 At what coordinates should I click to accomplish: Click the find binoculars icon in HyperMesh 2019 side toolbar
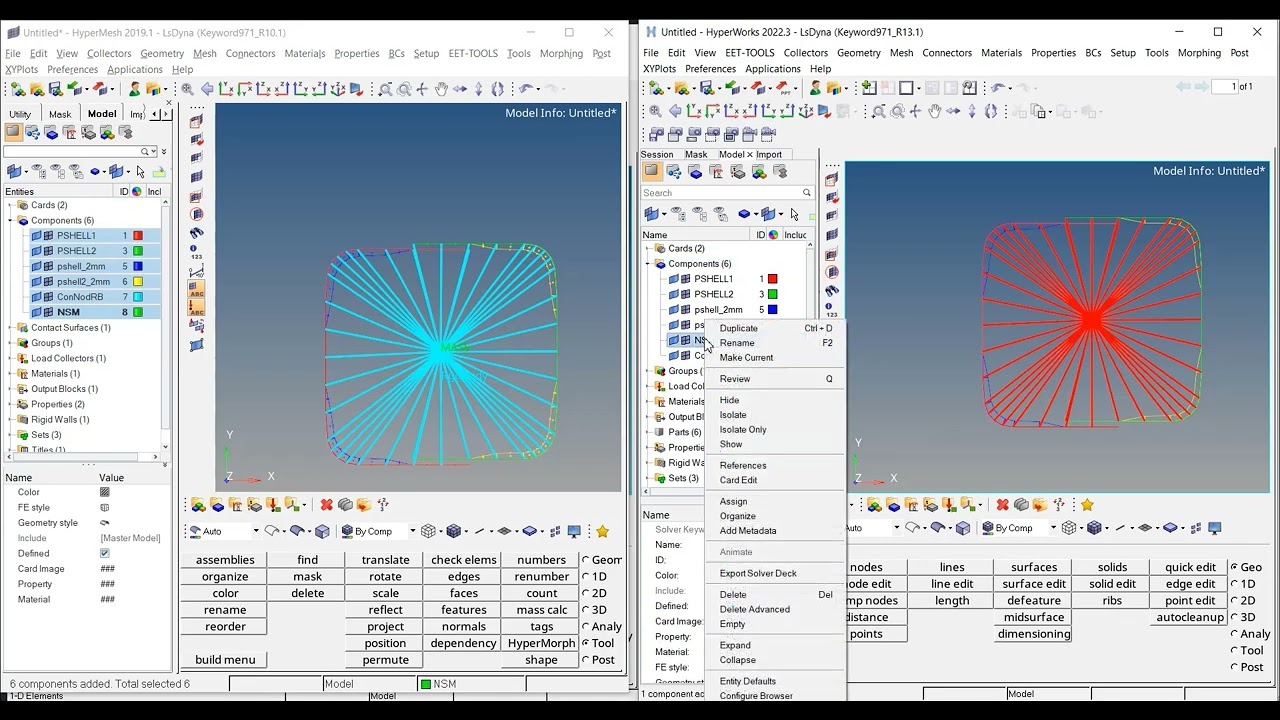[x=196, y=233]
